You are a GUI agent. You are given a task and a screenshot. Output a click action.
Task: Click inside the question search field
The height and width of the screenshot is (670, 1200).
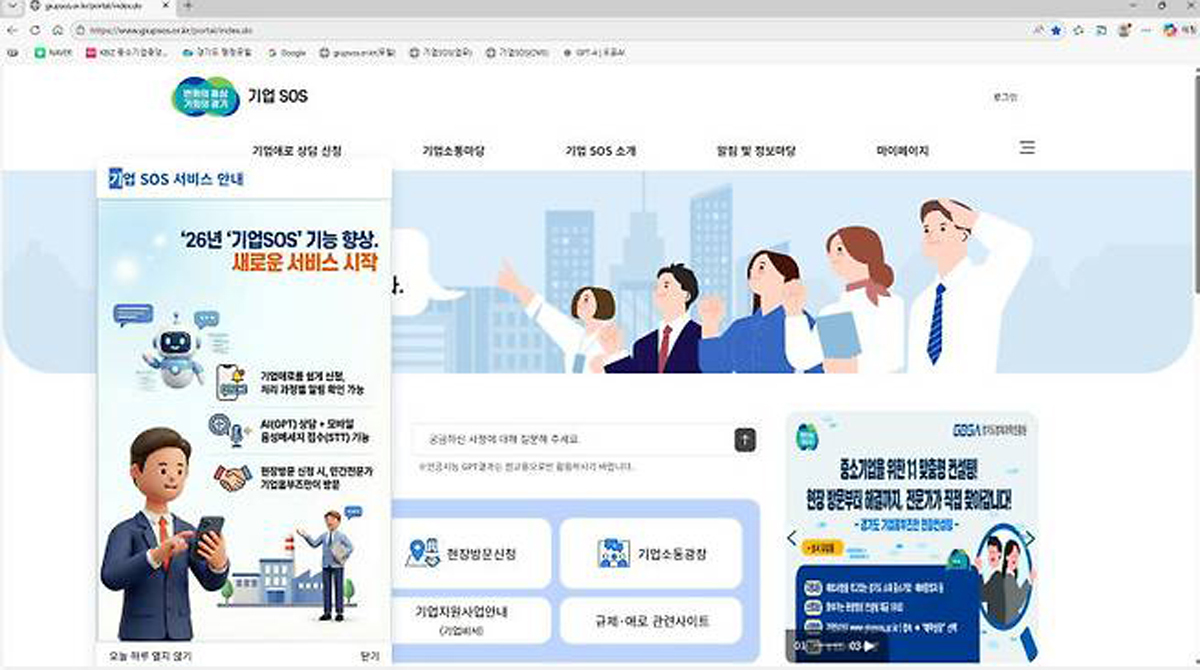pos(560,438)
